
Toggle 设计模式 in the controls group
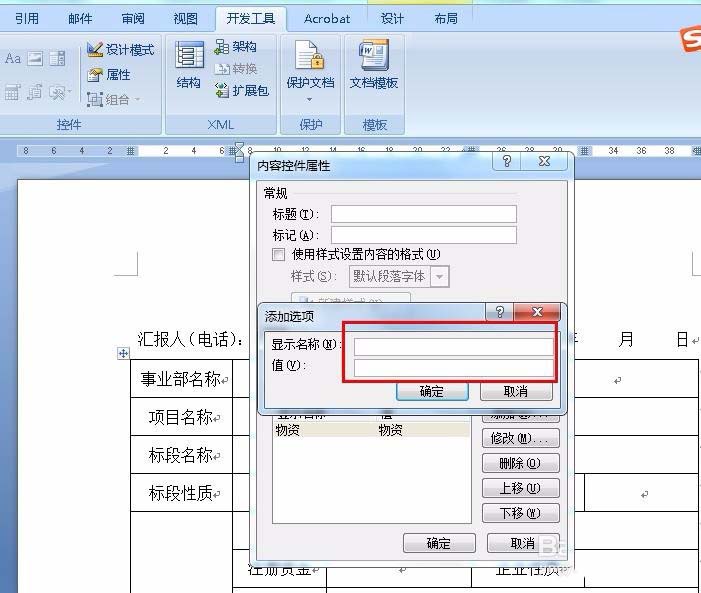[x=120, y=49]
